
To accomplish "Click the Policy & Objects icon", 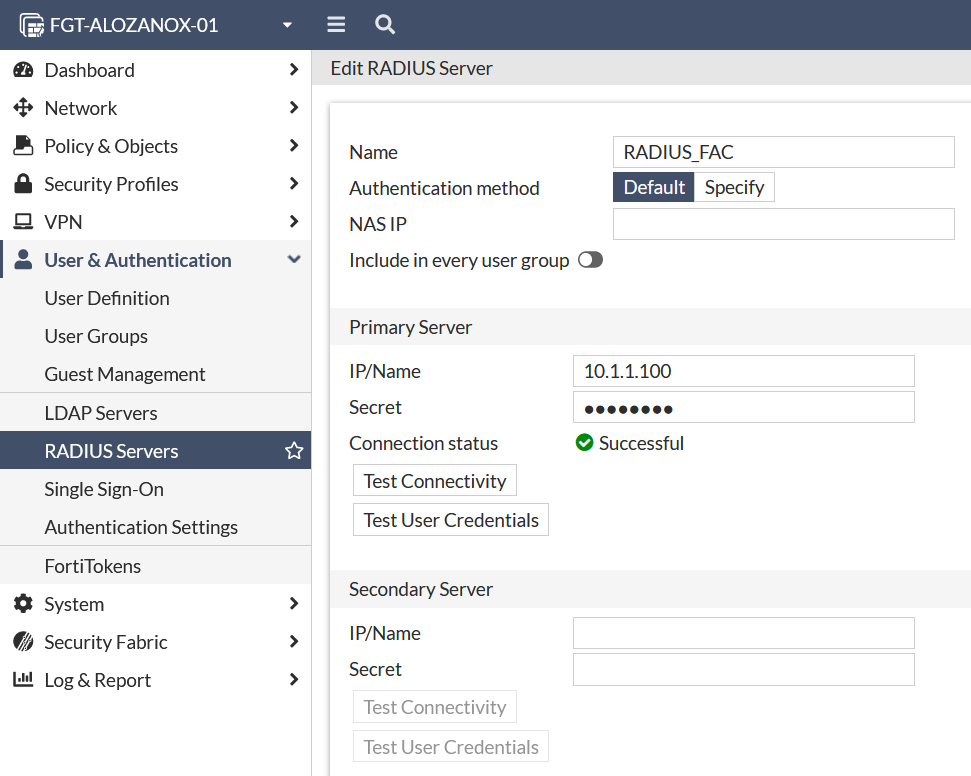I will 23,146.
